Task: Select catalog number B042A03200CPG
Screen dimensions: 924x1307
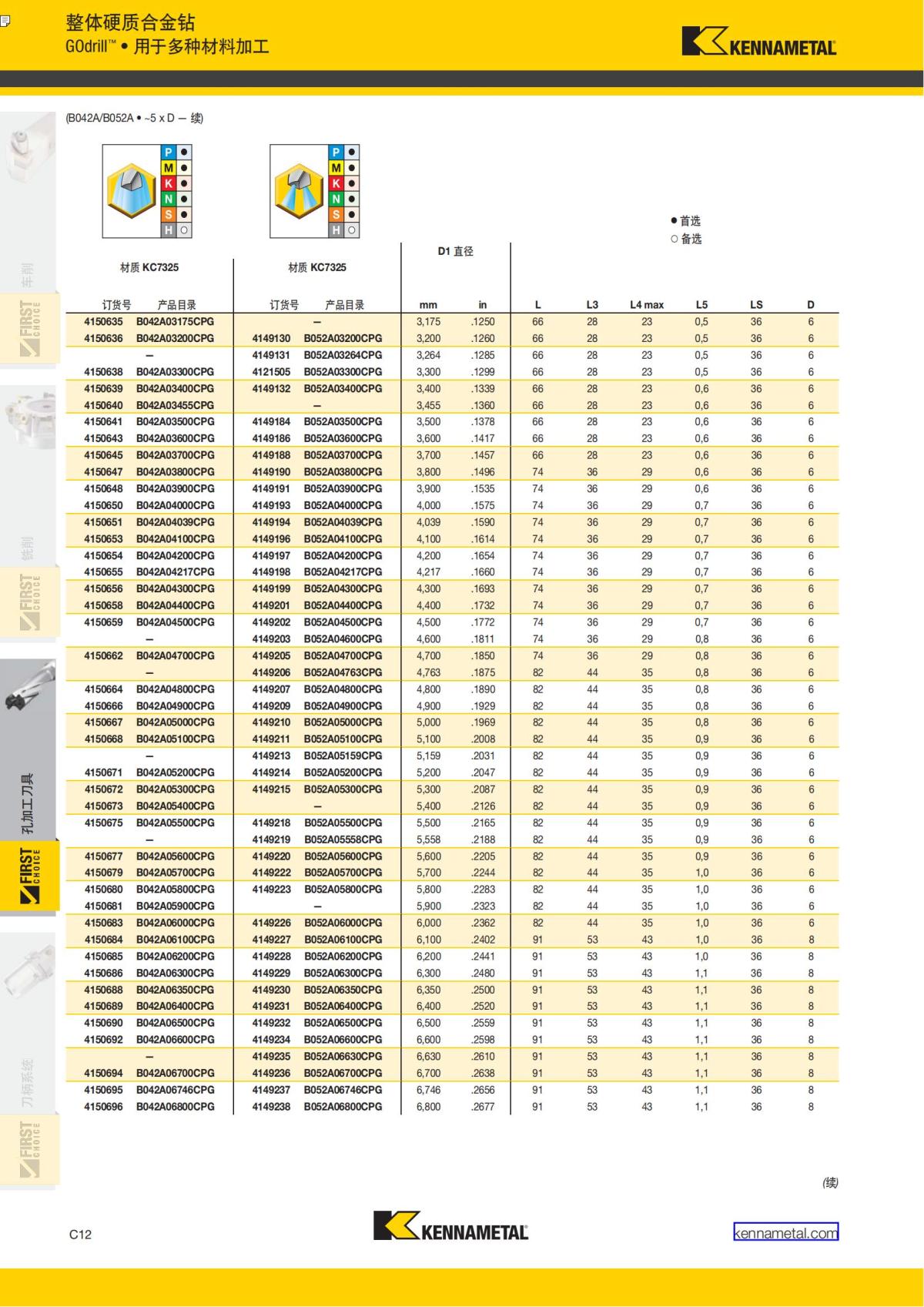Action: (176, 338)
